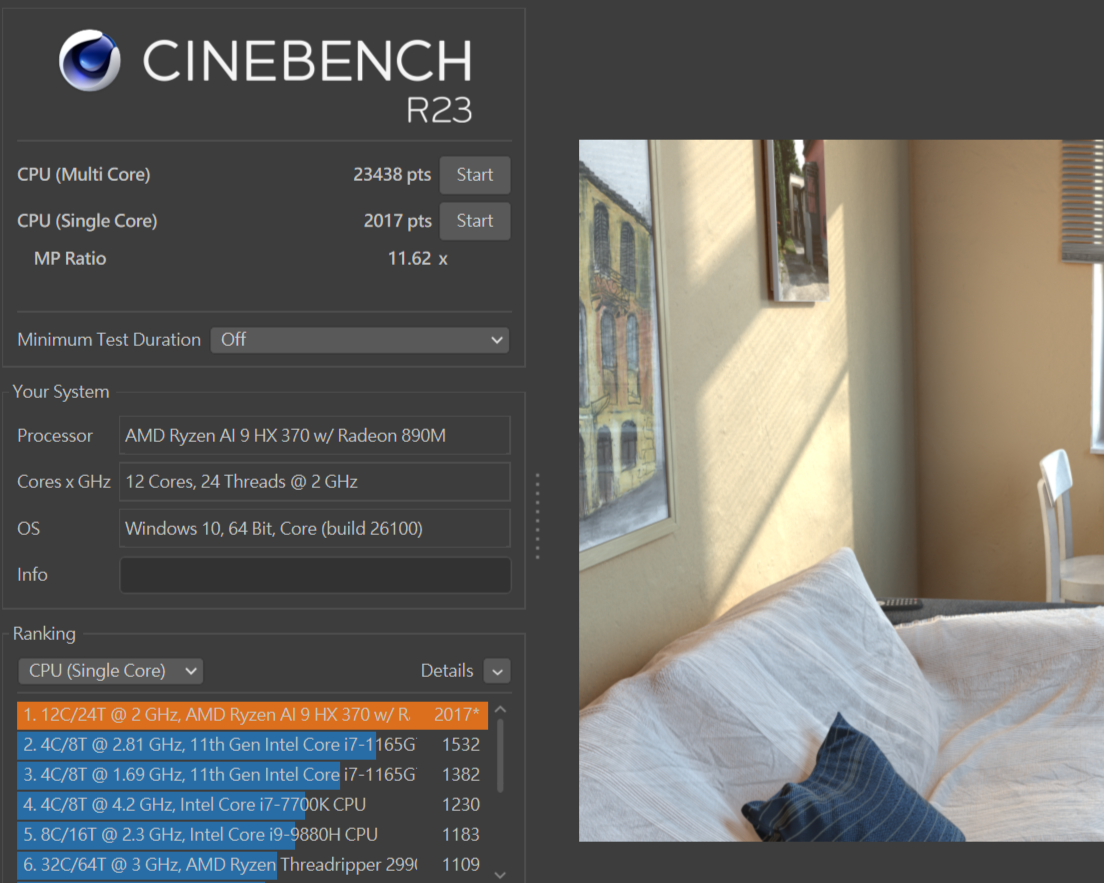Start the CPU Multi Core benchmark
Viewport: 1104px width, 883px height.
click(x=475, y=175)
